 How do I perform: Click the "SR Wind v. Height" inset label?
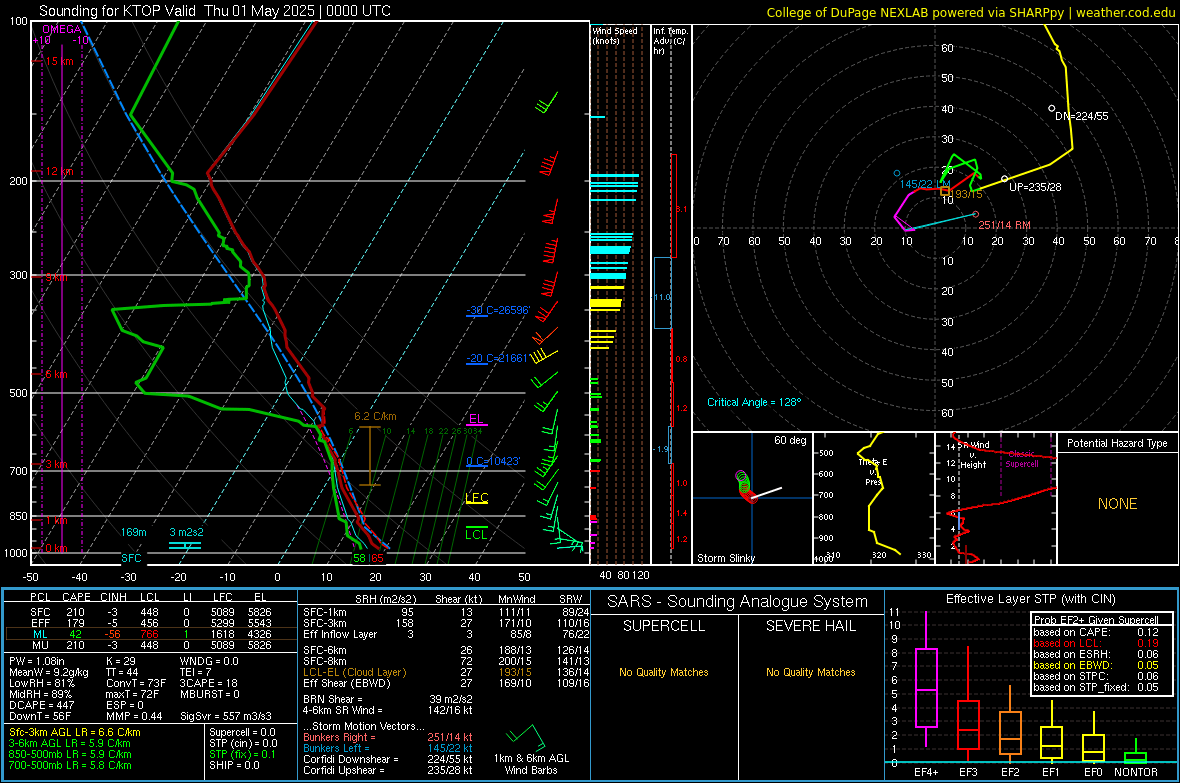click(974, 455)
